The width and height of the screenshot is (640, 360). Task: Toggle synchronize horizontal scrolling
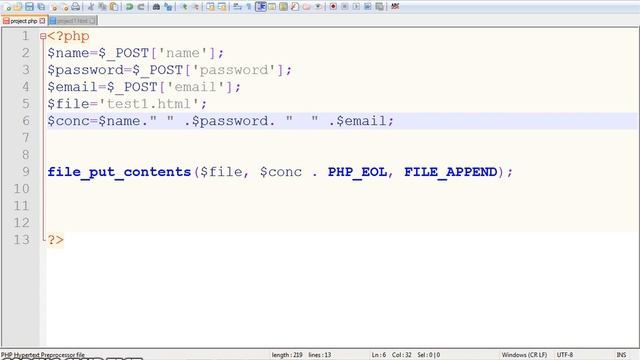click(x=222, y=7)
